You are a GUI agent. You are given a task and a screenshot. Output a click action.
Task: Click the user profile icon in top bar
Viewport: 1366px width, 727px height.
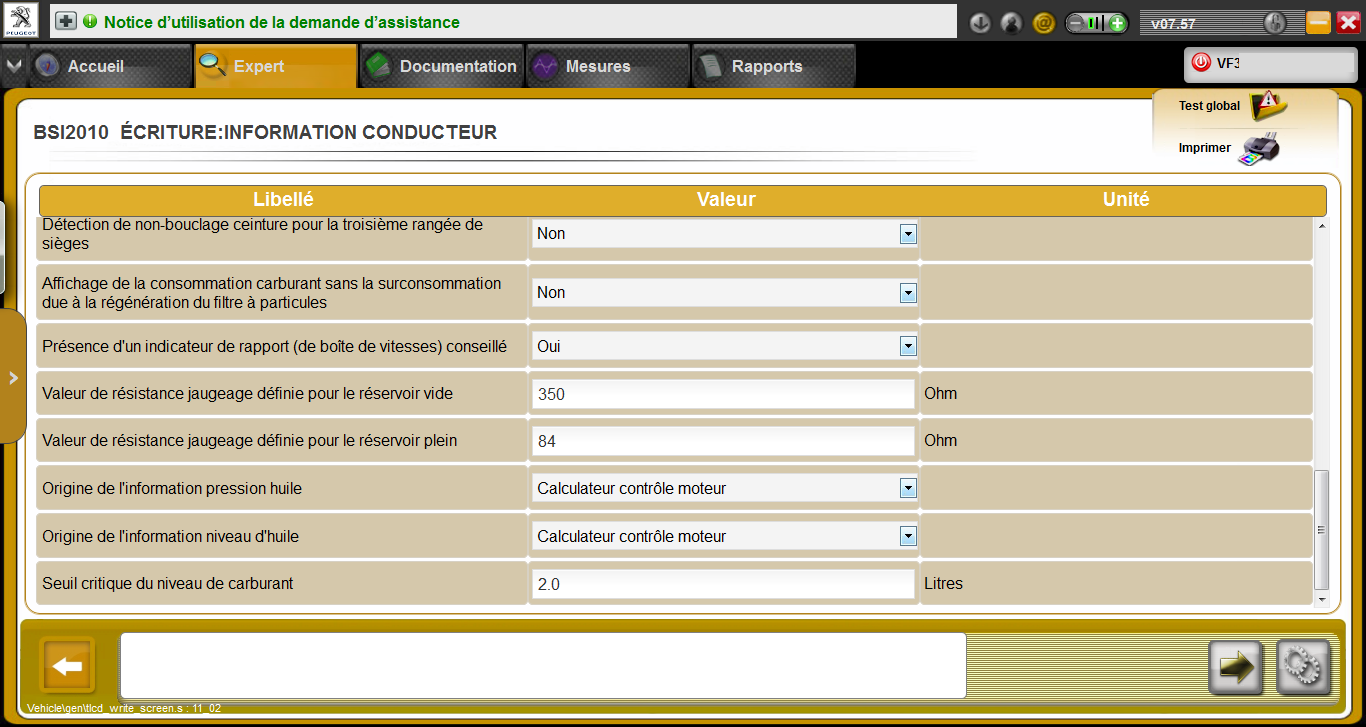coord(1011,22)
